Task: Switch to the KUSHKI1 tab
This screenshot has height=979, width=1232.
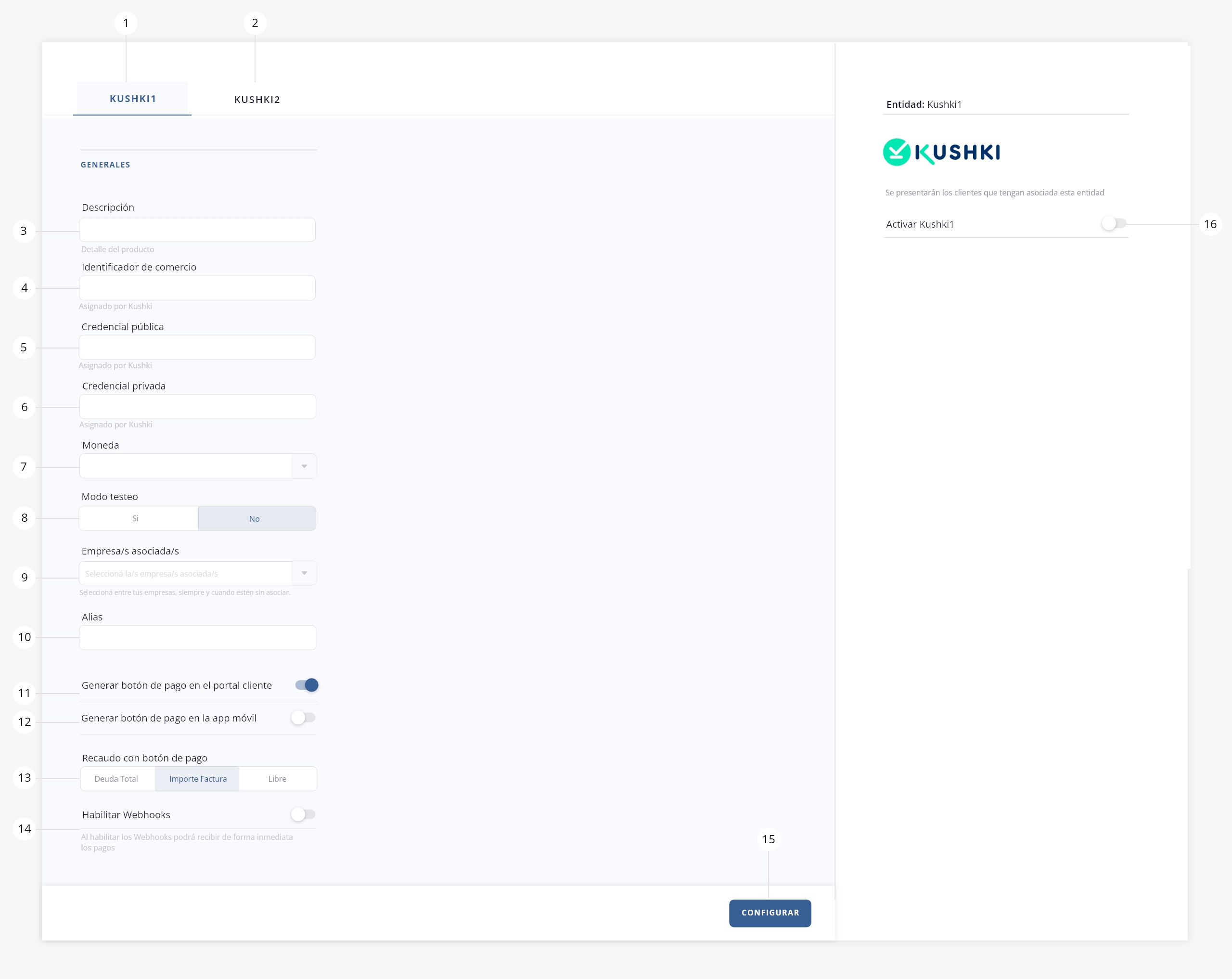Action: point(132,99)
